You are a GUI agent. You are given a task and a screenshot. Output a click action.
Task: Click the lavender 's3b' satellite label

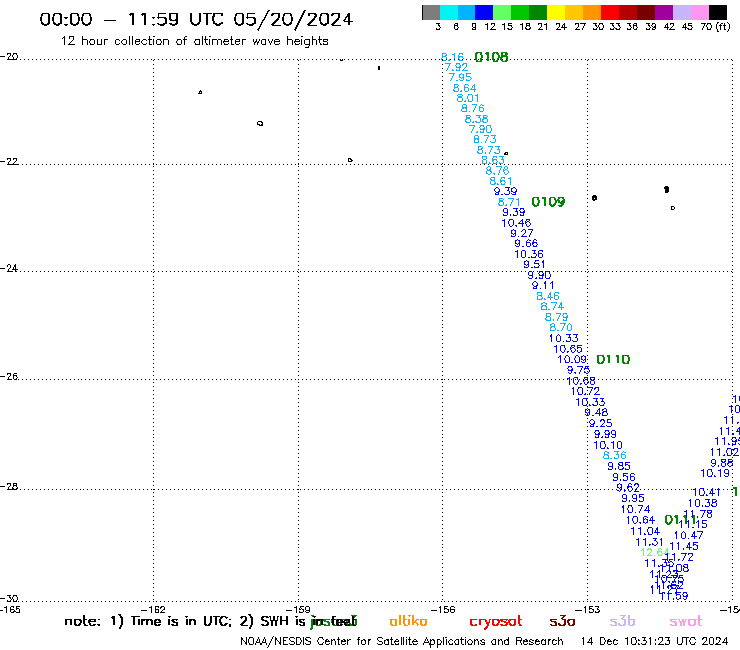point(622,621)
